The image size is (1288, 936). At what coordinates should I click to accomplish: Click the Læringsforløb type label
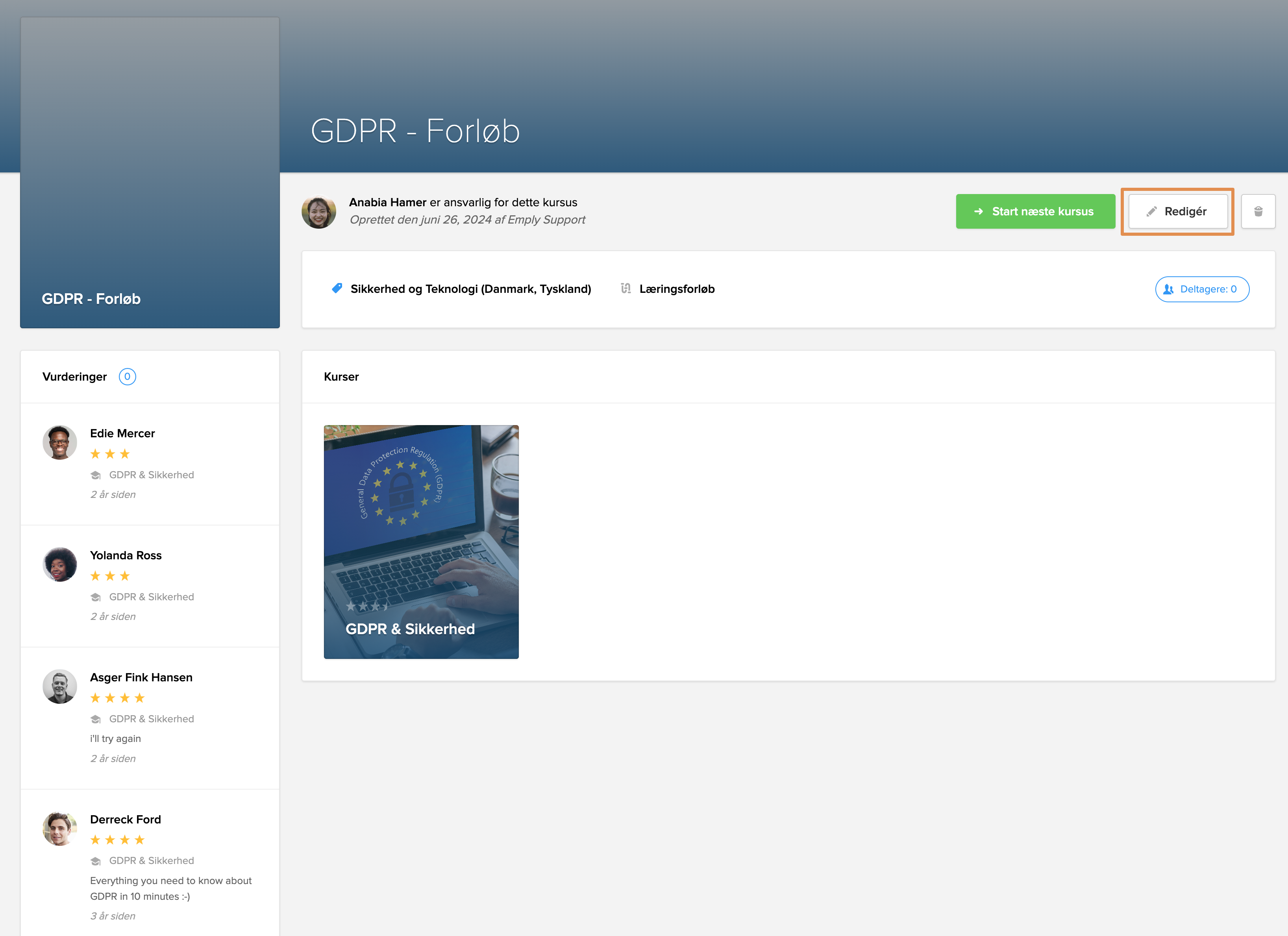click(676, 289)
